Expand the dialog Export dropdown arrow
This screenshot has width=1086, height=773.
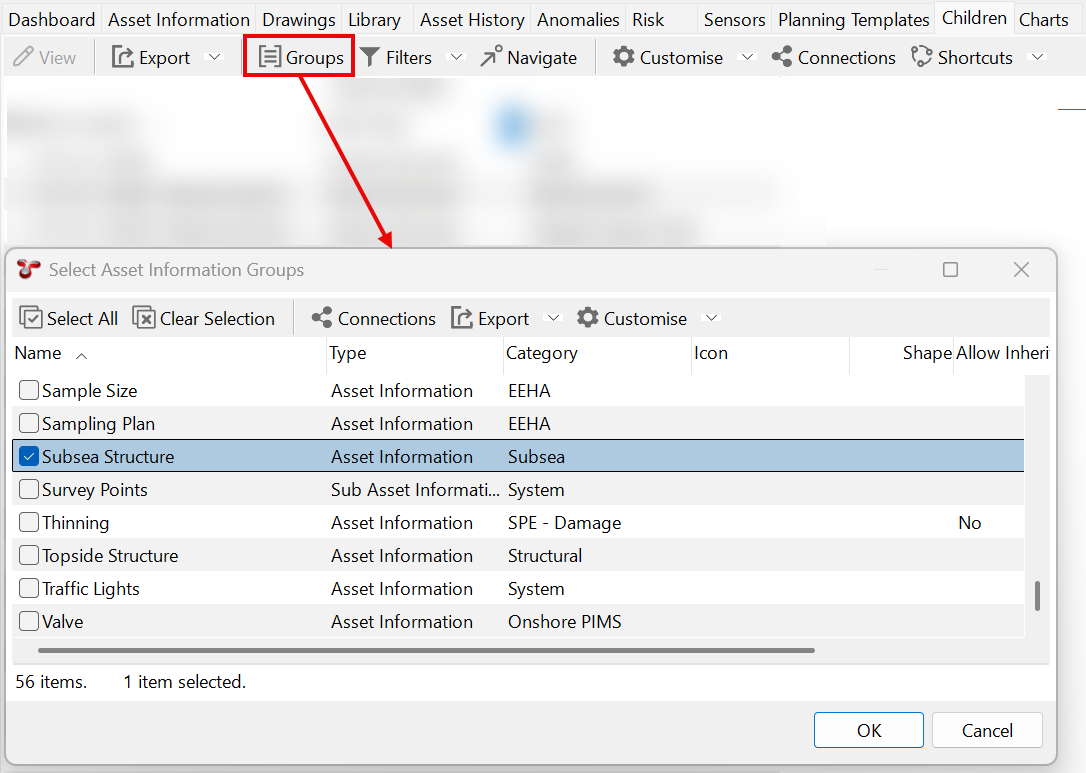coord(553,318)
